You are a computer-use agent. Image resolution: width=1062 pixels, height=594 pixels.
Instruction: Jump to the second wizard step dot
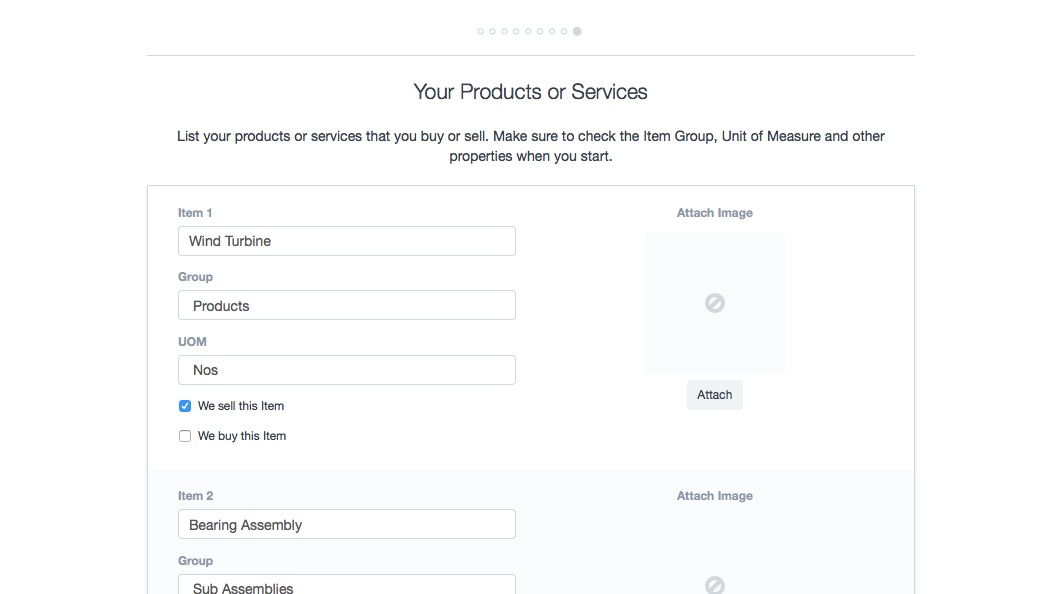[x=492, y=31]
